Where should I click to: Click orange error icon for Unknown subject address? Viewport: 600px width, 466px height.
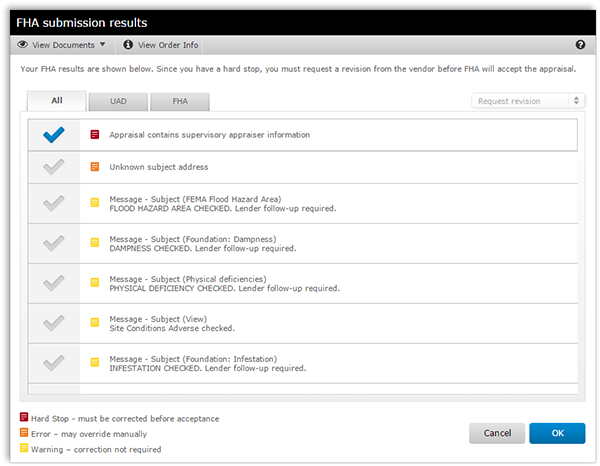coord(95,167)
